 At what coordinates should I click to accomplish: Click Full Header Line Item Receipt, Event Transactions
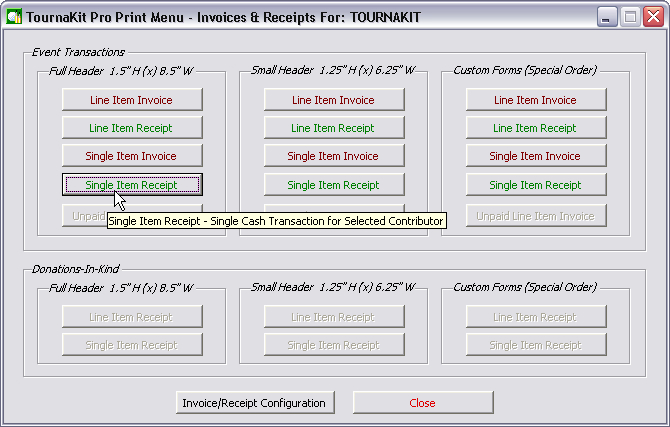pyautogui.click(x=132, y=128)
